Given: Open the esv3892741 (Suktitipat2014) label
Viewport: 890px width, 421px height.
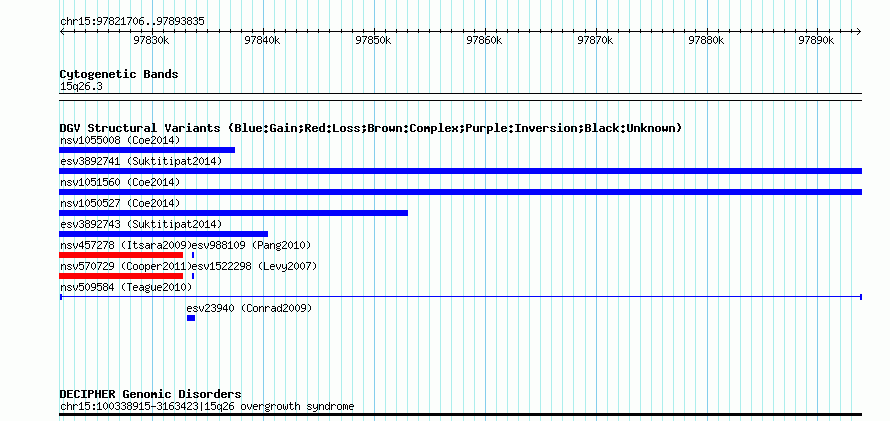Looking at the screenshot, I should [x=141, y=161].
